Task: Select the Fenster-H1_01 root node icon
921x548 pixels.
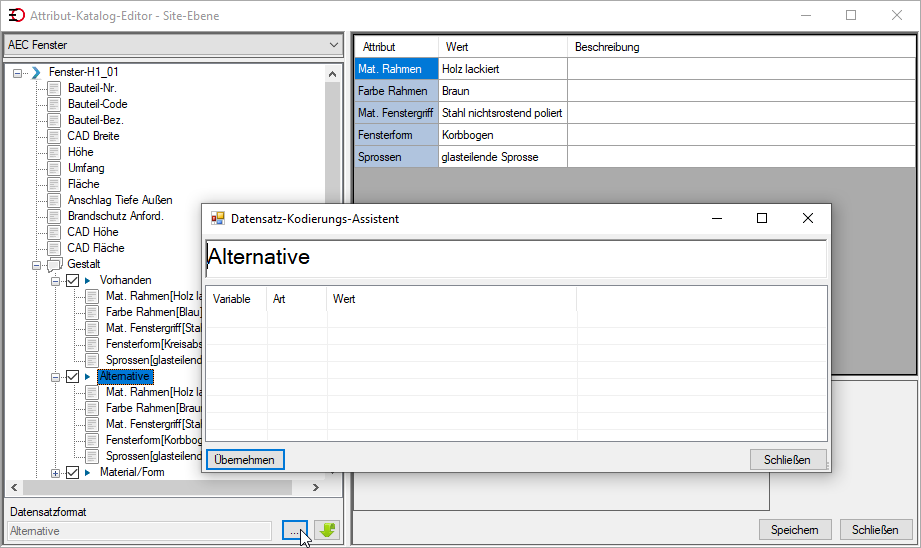Action: pos(36,72)
